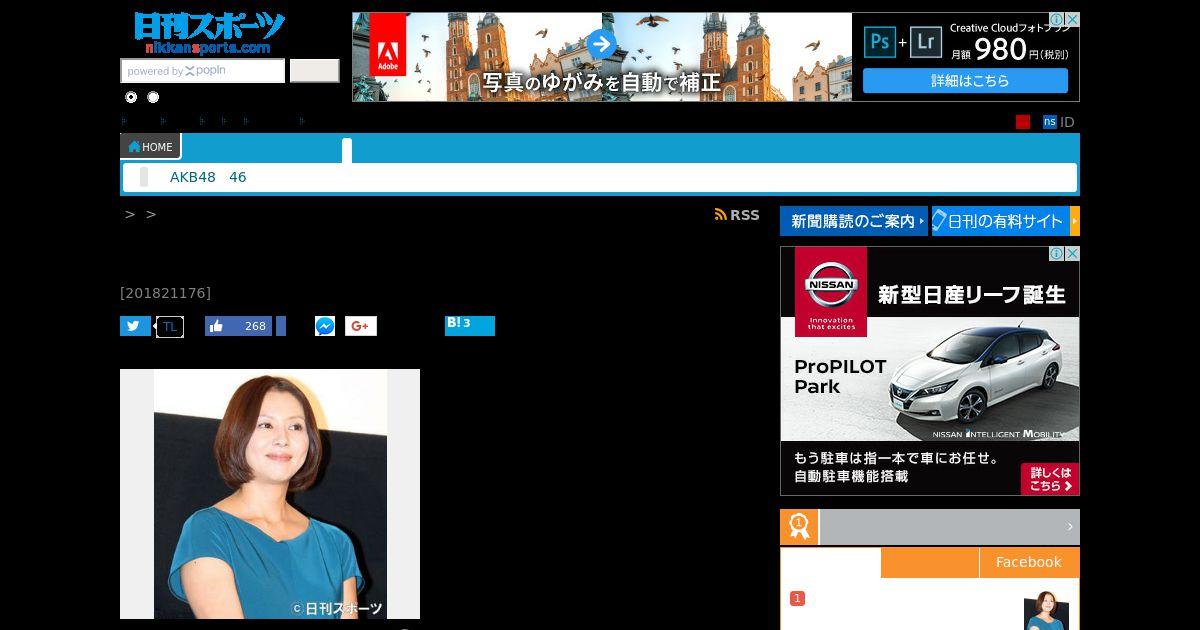Click the 46 link in sub-navigation

pyautogui.click(x=237, y=177)
